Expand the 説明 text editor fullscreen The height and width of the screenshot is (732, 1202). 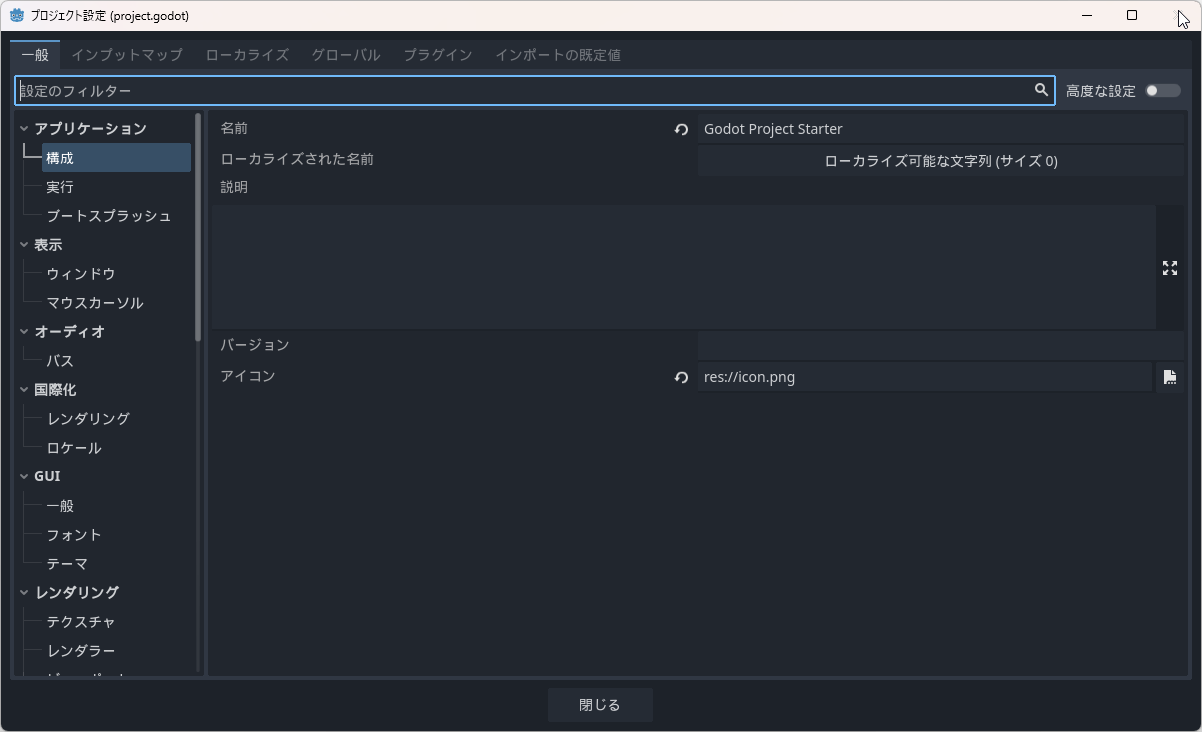click(1169, 268)
